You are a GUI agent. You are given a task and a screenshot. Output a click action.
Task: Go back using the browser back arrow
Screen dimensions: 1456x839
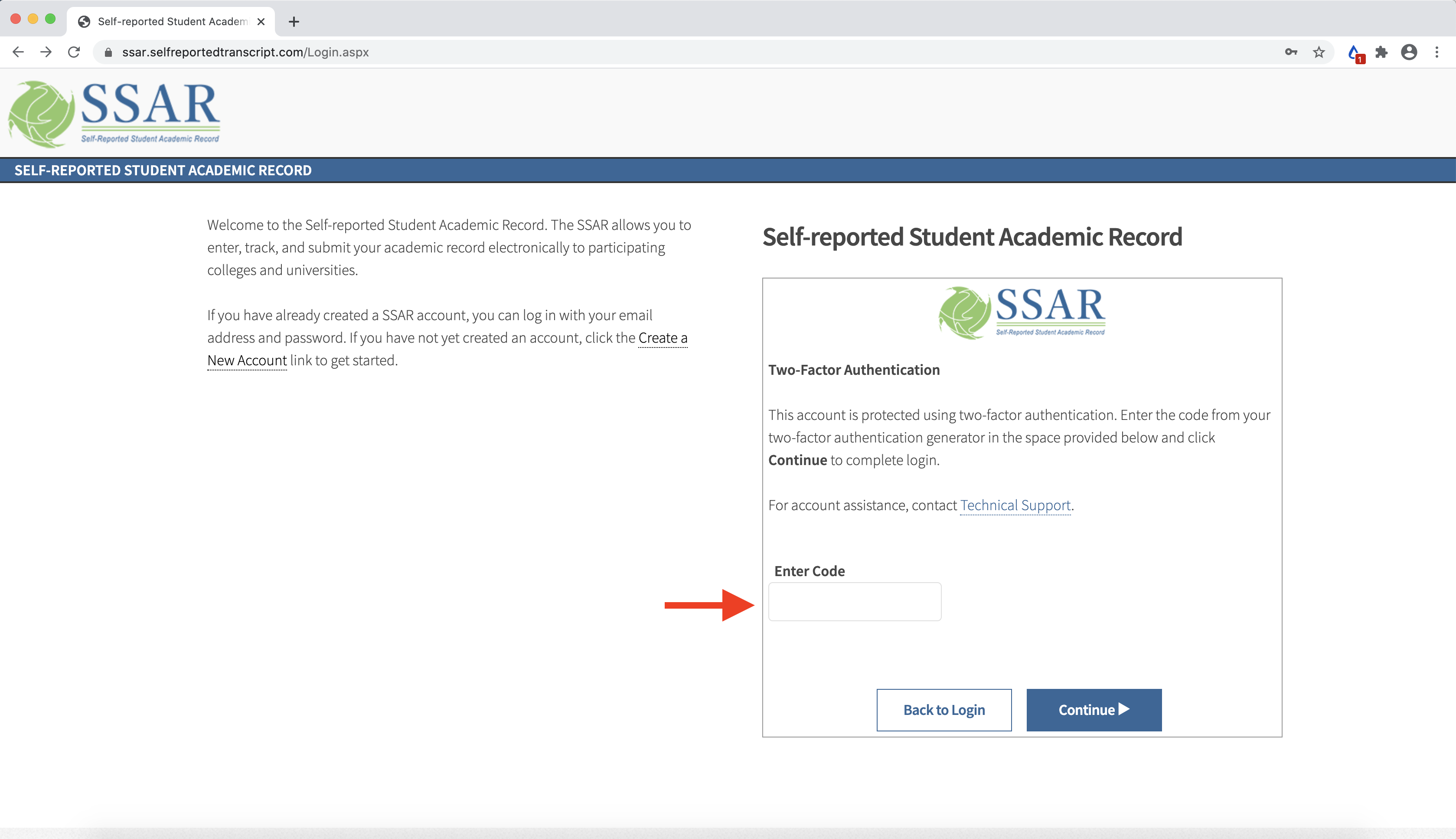click(x=18, y=52)
